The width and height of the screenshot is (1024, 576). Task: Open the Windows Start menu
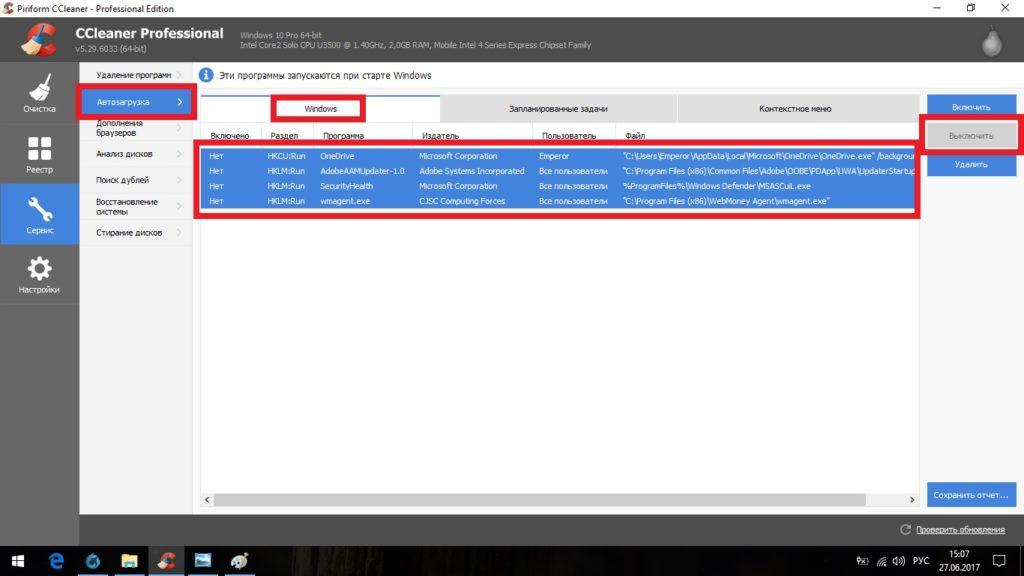[18, 561]
